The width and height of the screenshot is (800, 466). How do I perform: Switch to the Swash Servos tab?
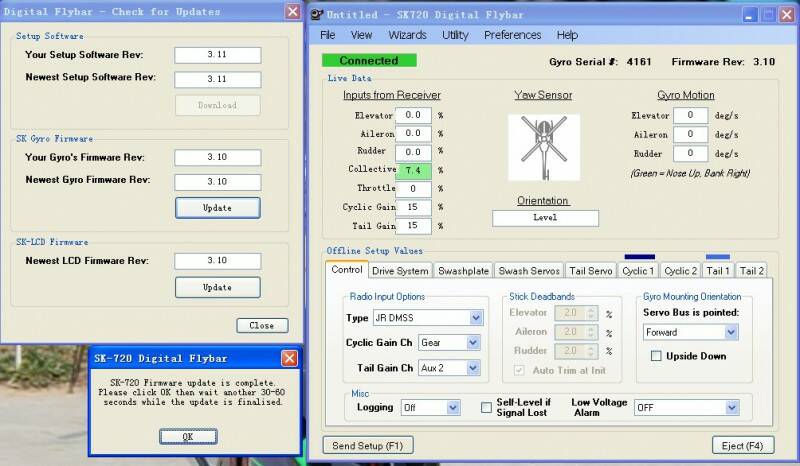529,271
